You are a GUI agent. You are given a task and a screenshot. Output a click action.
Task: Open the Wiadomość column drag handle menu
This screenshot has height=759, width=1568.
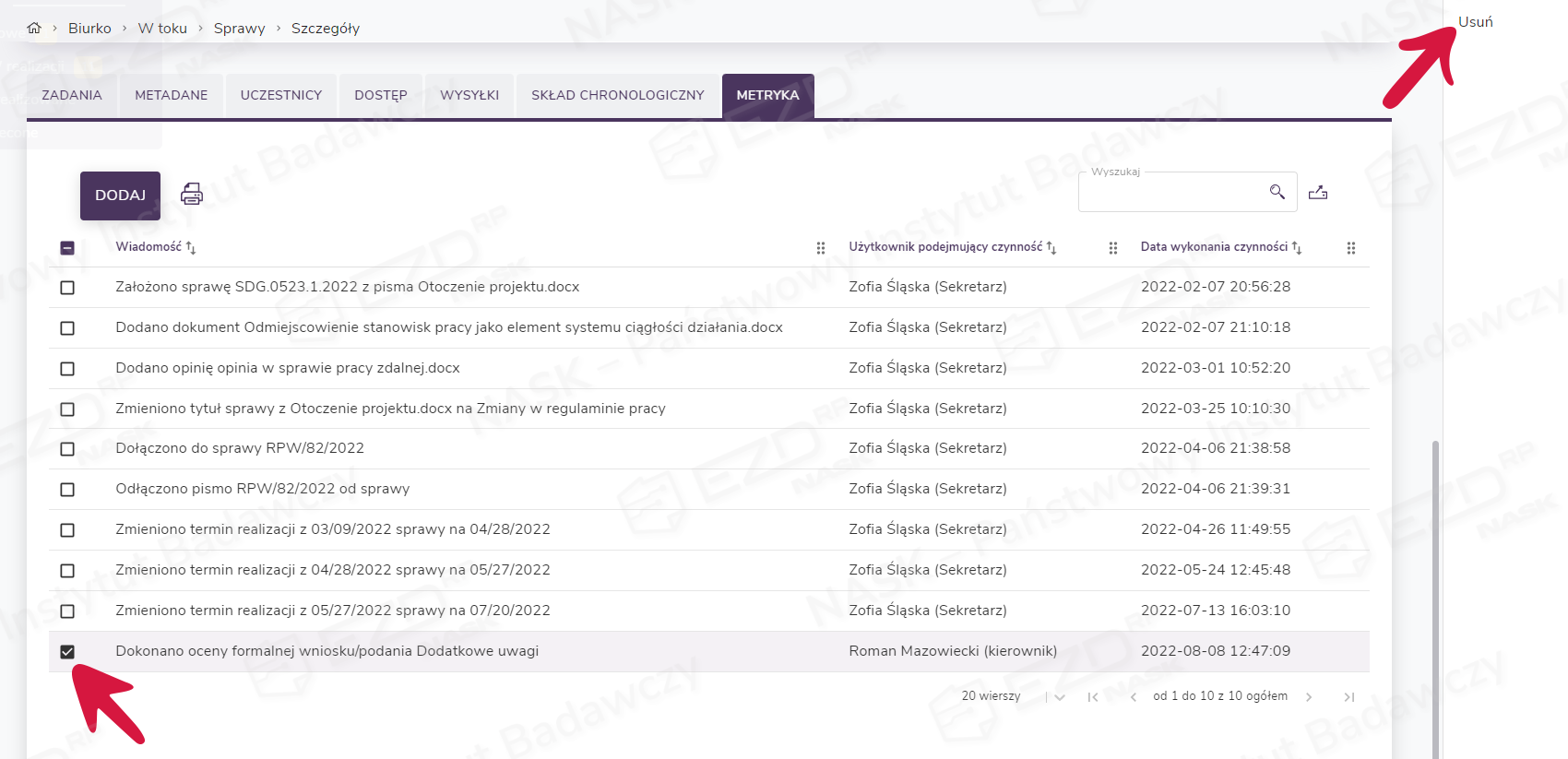tap(820, 248)
